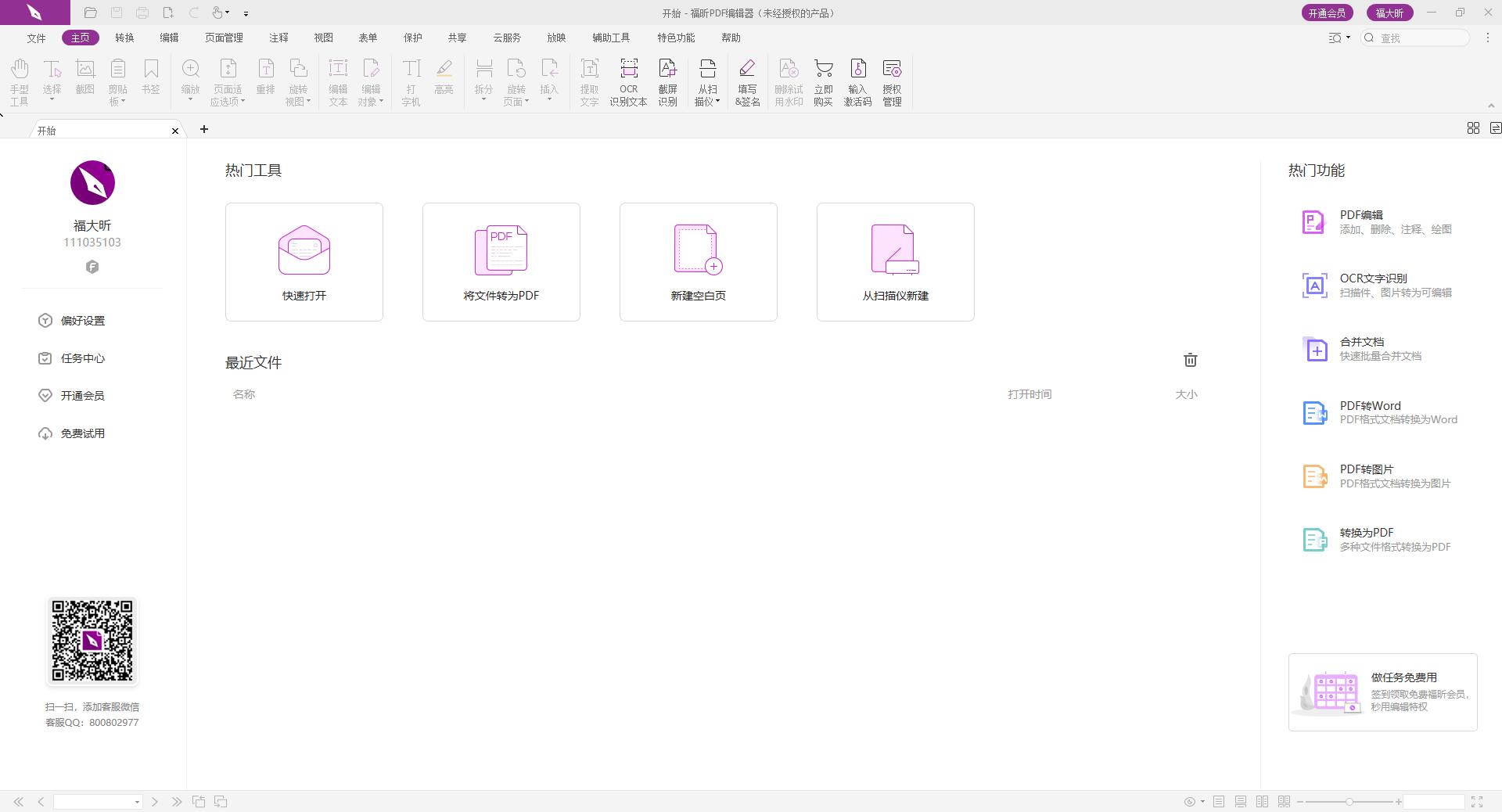Open Preferences (偏好设置) in the left sidebar
Image resolution: width=1502 pixels, height=812 pixels.
tap(83, 321)
